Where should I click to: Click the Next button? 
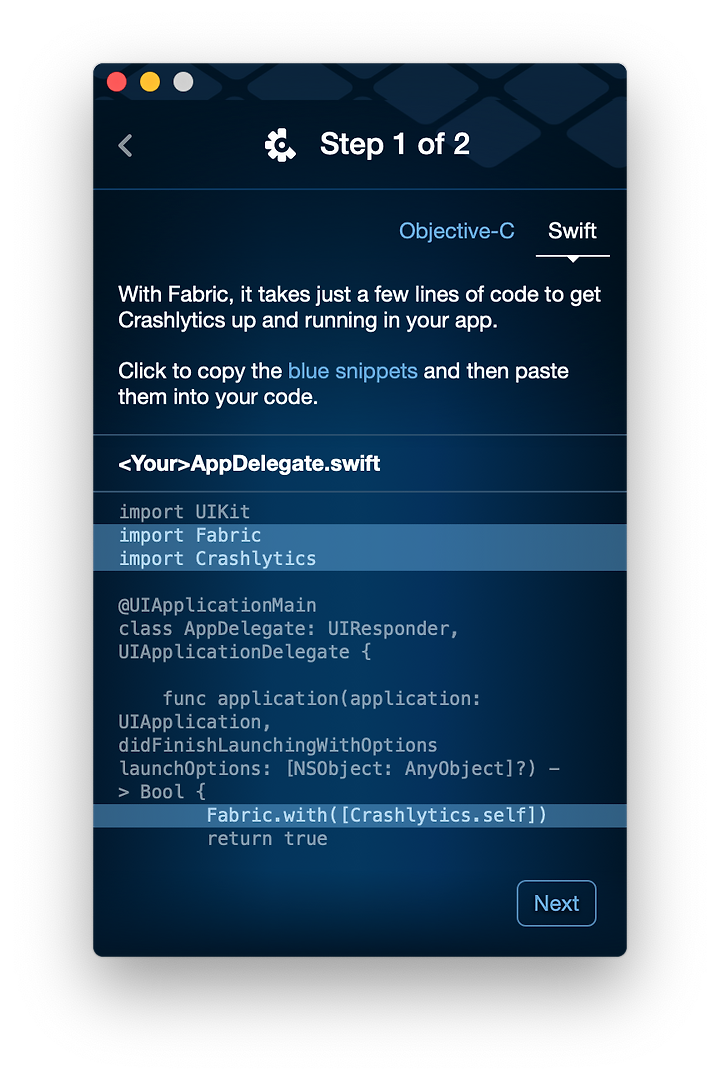[x=557, y=903]
